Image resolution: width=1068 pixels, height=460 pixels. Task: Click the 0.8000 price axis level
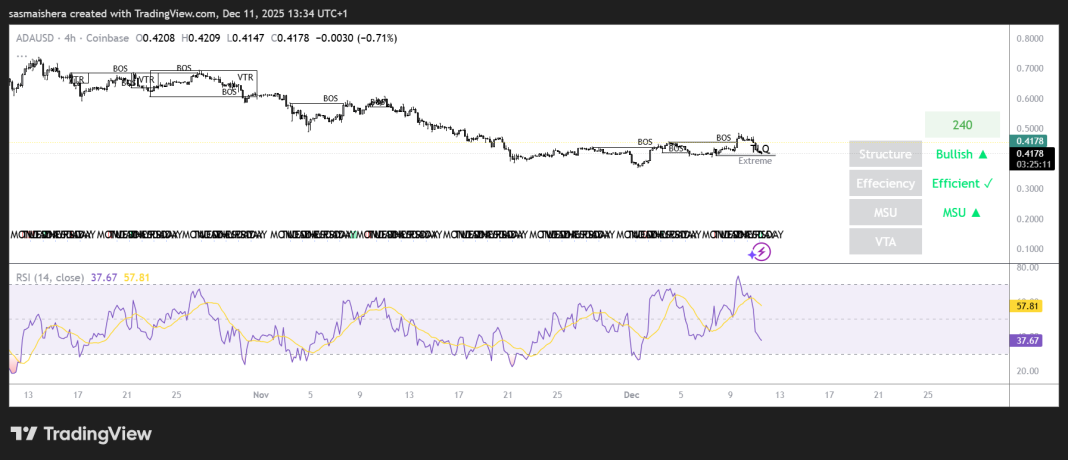point(1029,38)
